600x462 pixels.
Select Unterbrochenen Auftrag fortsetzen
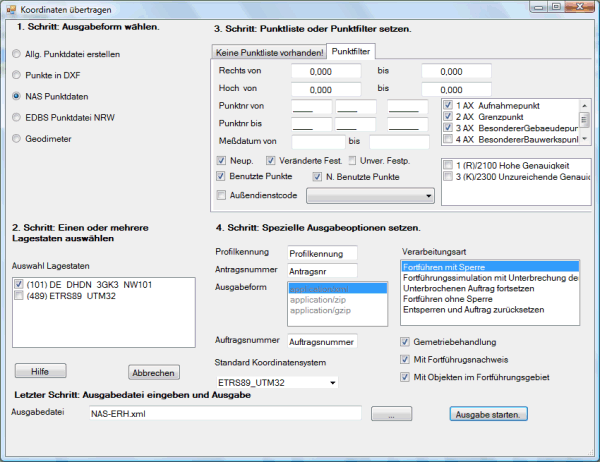tap(490, 288)
